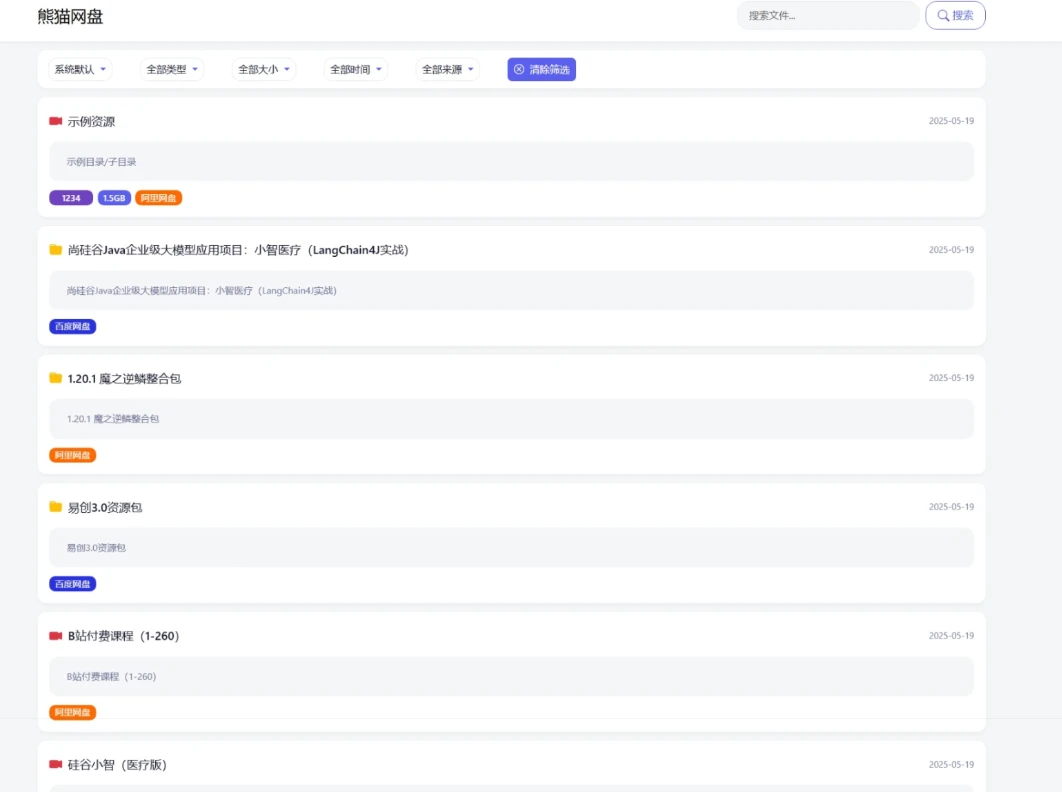The width and height of the screenshot is (1062, 792).
Task: Open the 全部来源 source filter
Action: (x=448, y=69)
